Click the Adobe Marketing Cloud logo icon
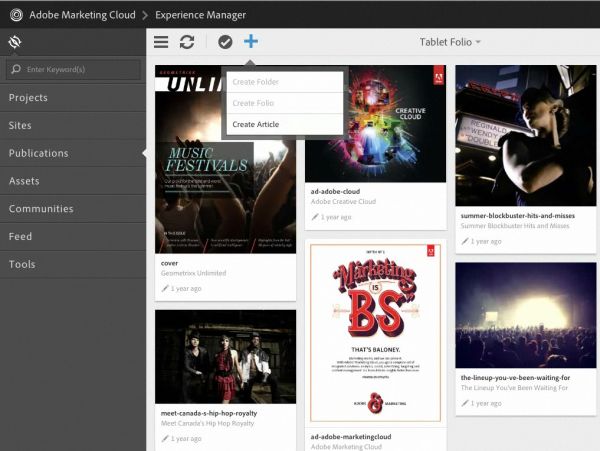The width and height of the screenshot is (600, 451). tap(16, 15)
